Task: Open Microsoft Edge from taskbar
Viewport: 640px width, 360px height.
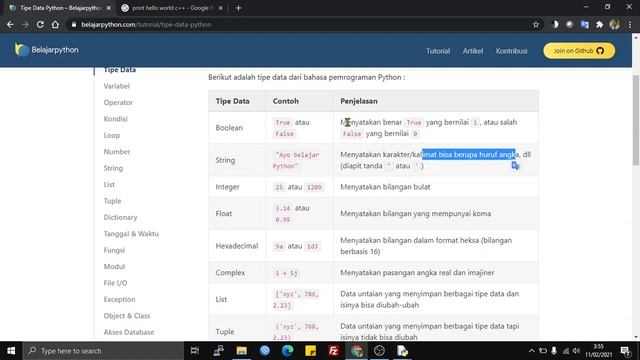Action: [287, 351]
